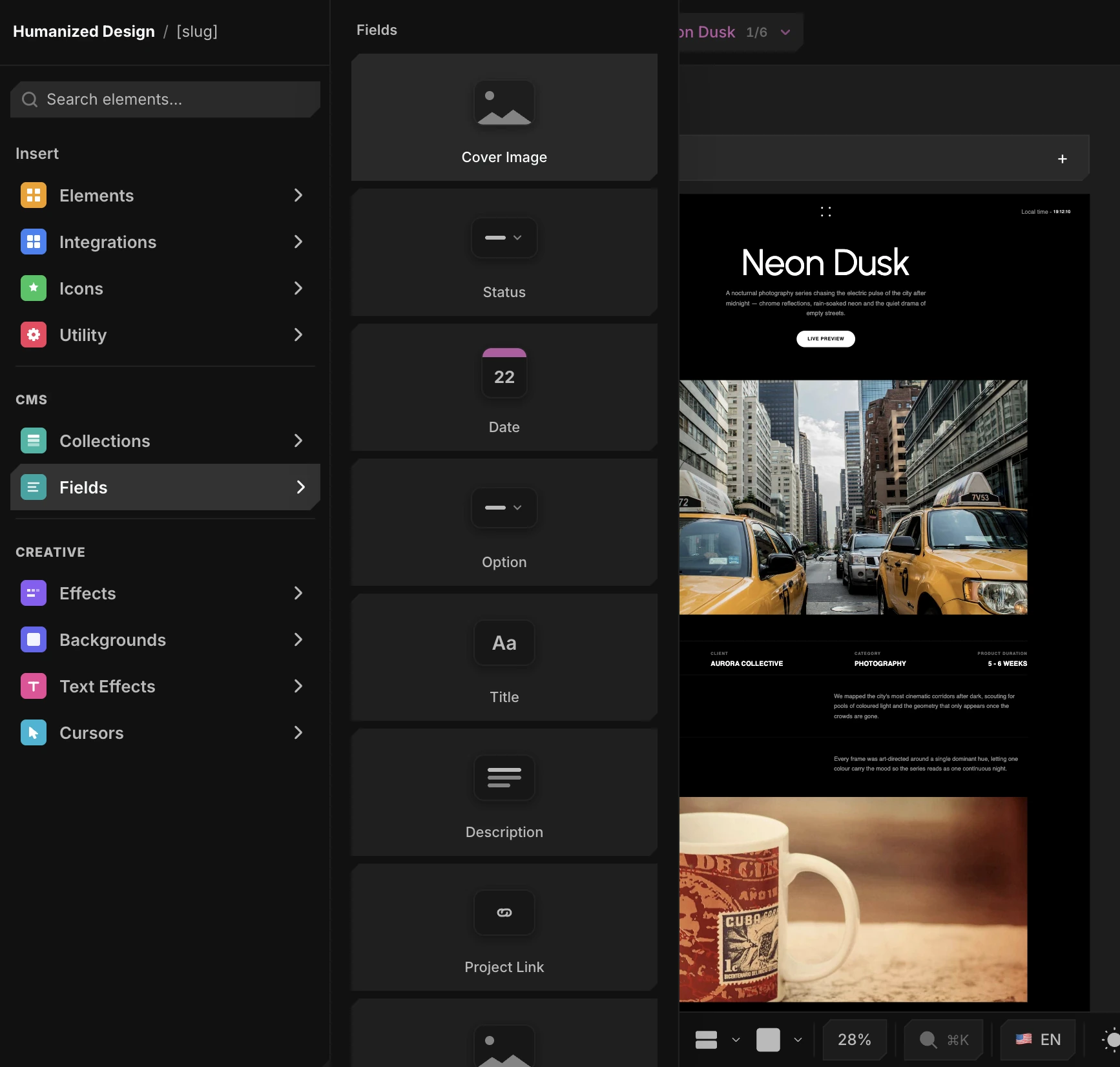Select the Status field icon
The image size is (1120, 1067).
504,238
